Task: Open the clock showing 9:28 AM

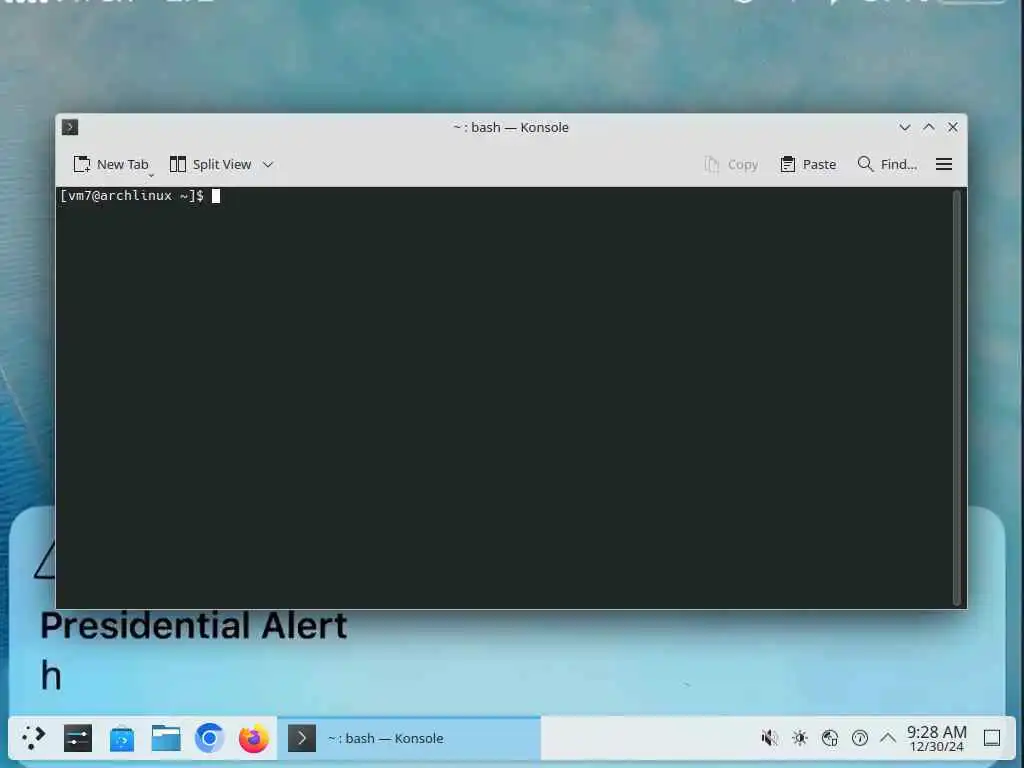Action: (x=936, y=738)
